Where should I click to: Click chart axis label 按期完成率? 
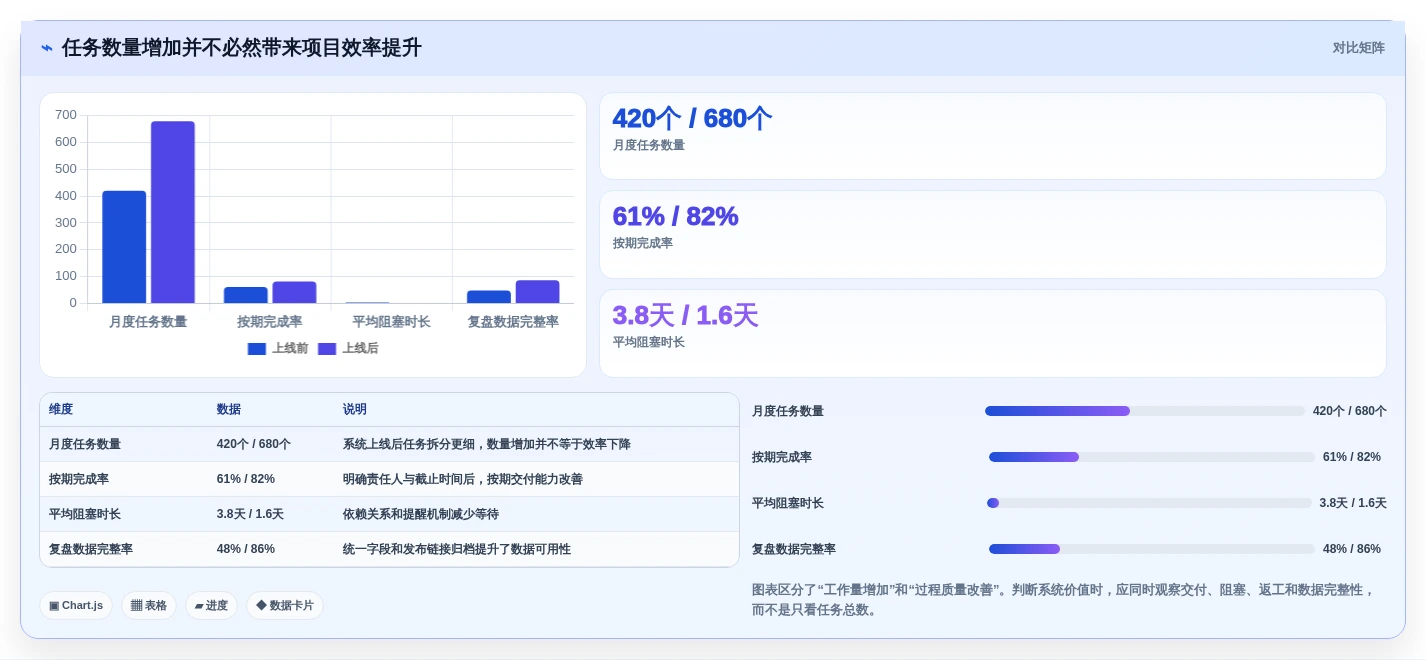click(x=270, y=322)
